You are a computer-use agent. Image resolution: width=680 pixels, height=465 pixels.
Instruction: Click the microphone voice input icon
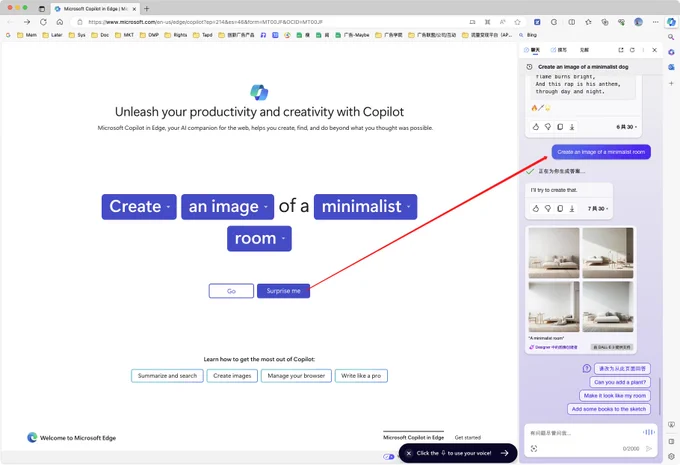[648, 432]
